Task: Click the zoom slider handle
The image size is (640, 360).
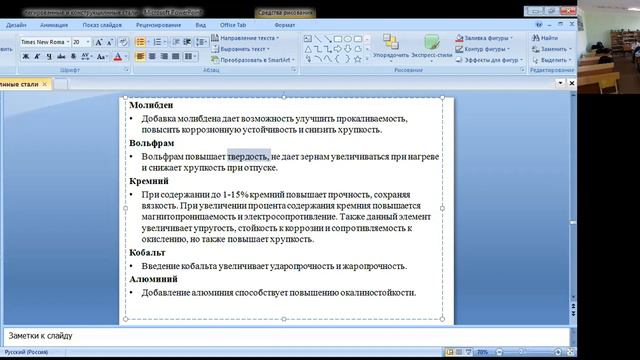Action: [x=521, y=352]
